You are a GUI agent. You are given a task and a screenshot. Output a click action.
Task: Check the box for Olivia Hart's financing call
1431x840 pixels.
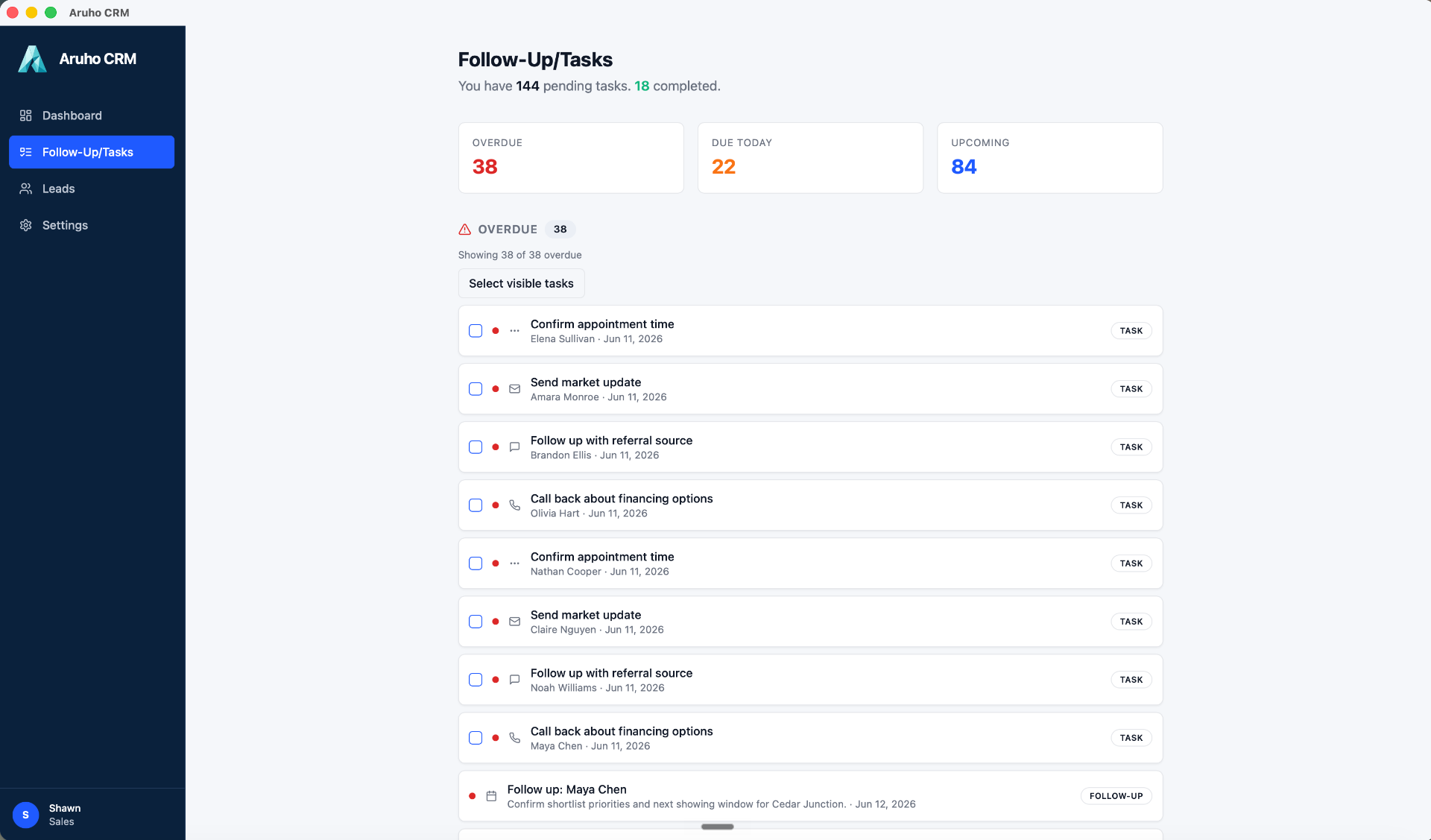[x=476, y=505]
